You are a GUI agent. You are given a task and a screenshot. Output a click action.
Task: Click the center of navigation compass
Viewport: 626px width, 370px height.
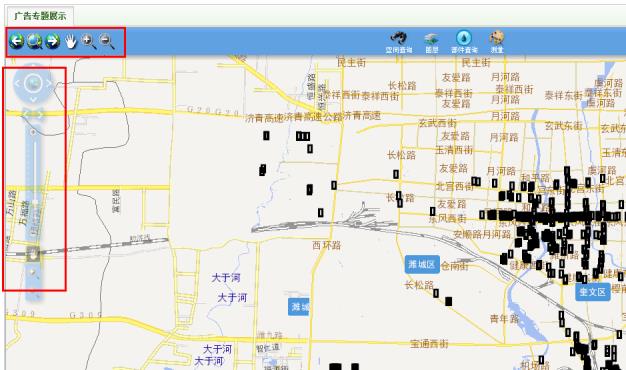33,83
